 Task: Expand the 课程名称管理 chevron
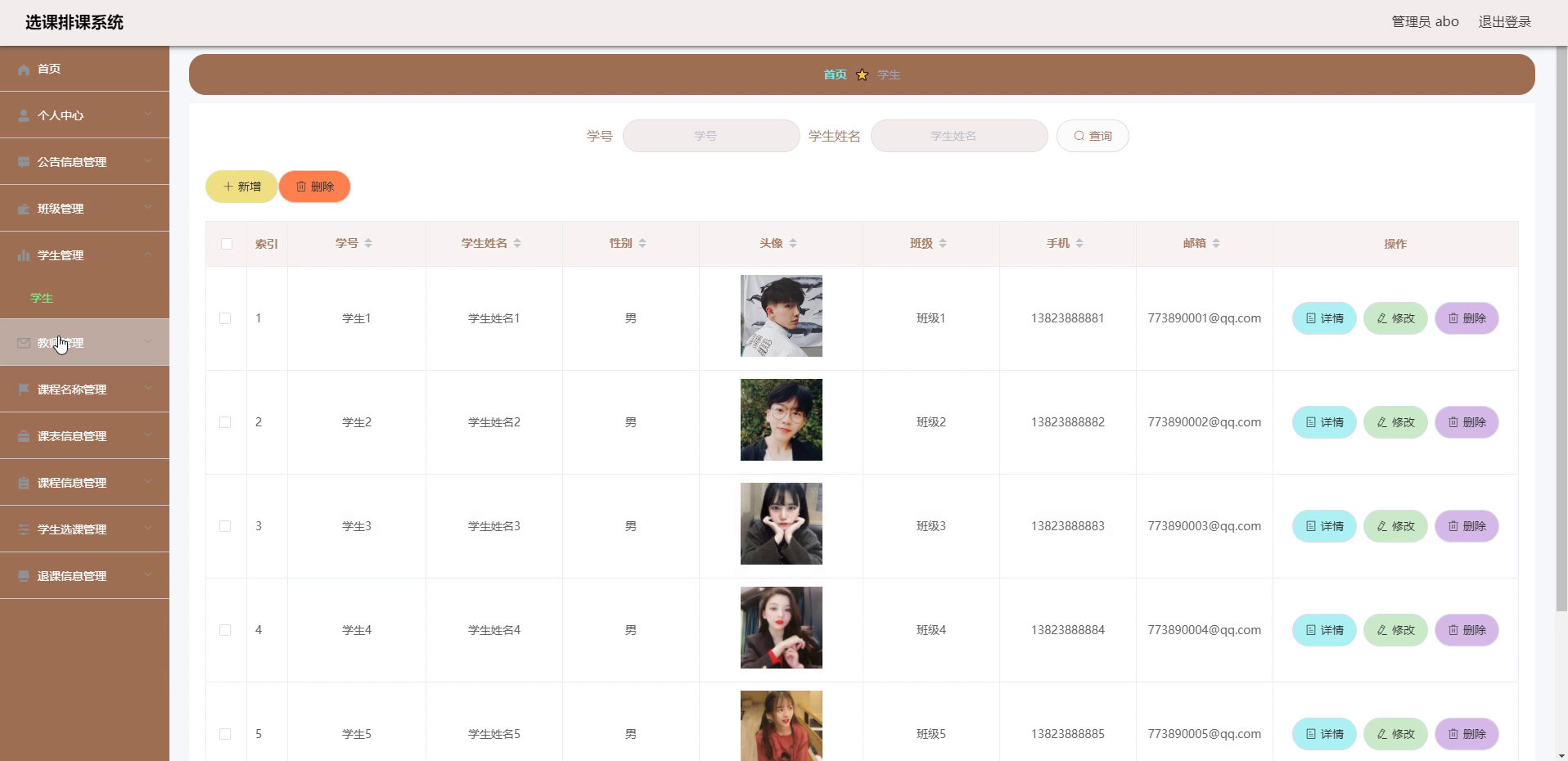point(148,389)
